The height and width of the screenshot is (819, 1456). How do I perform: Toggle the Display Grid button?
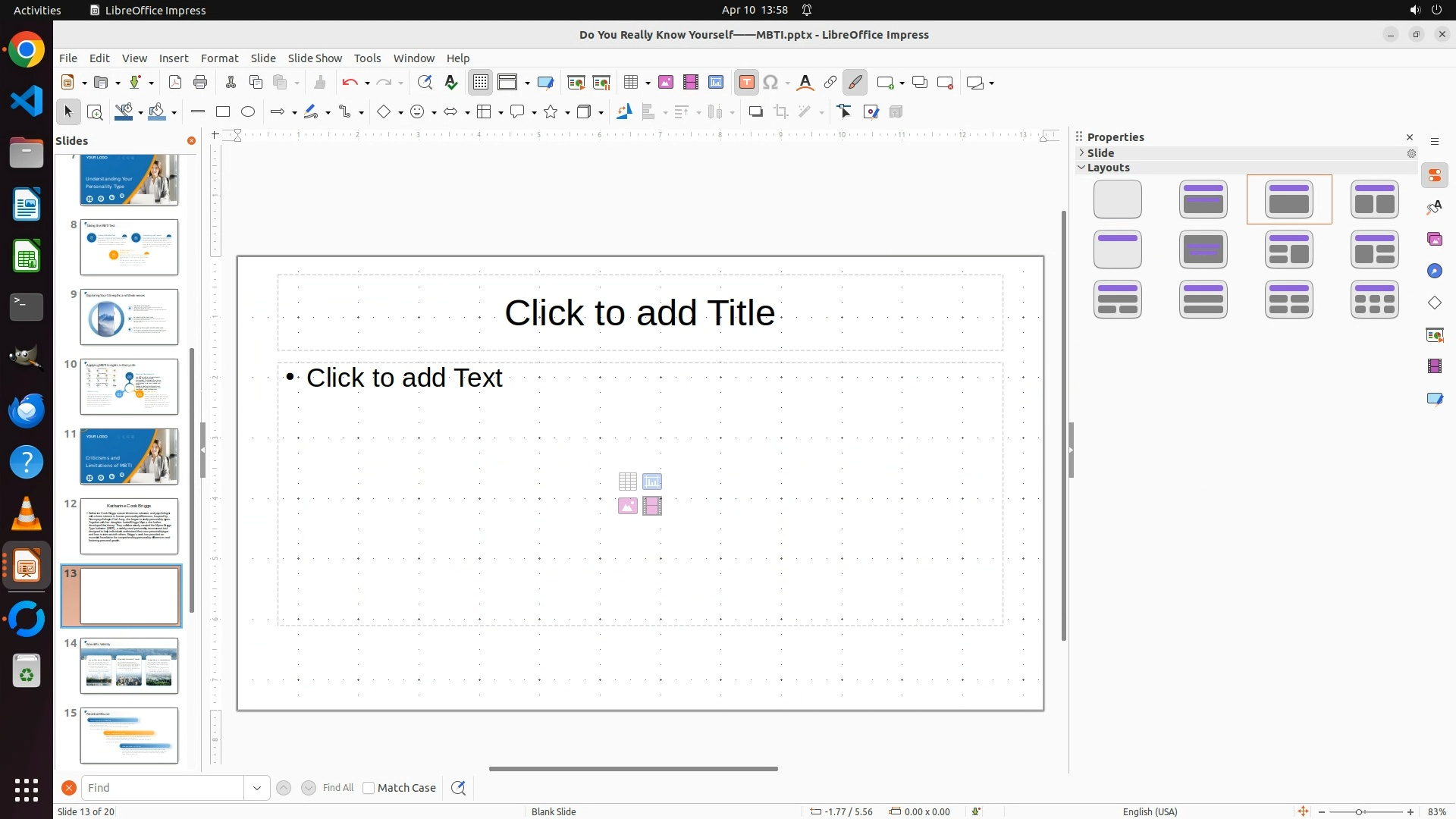pyautogui.click(x=481, y=83)
